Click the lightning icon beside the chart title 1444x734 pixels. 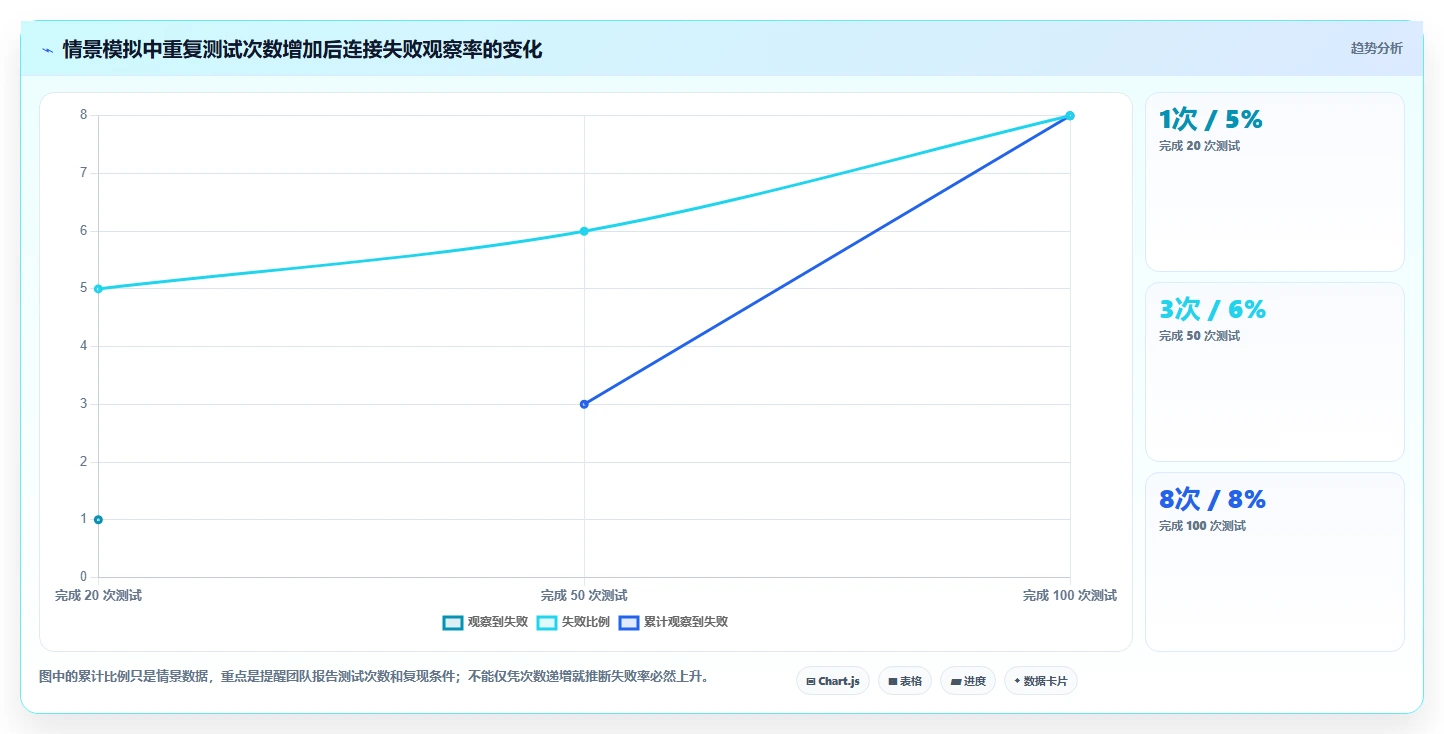(x=47, y=49)
